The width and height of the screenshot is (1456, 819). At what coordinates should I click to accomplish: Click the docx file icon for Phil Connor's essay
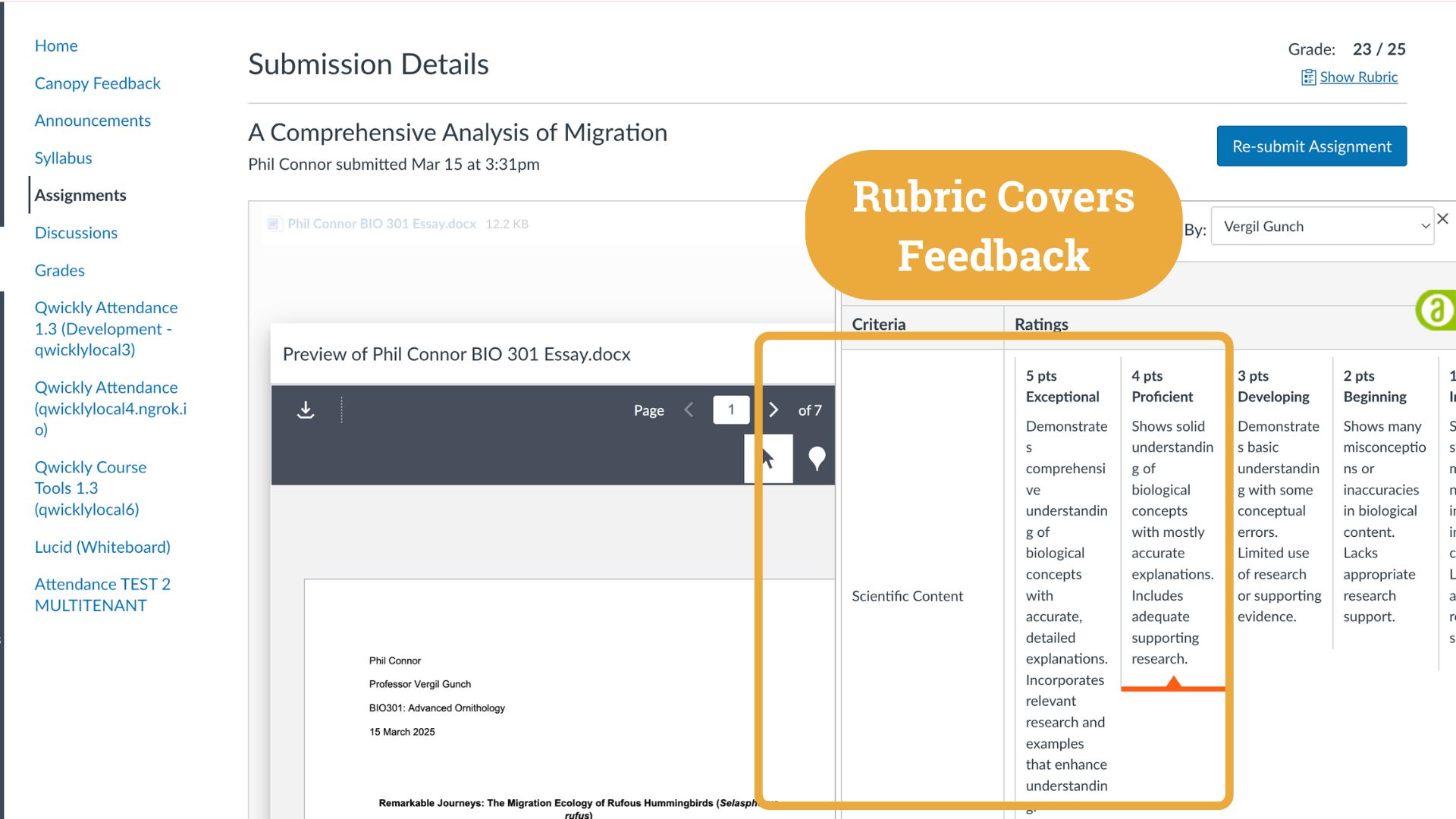click(274, 224)
